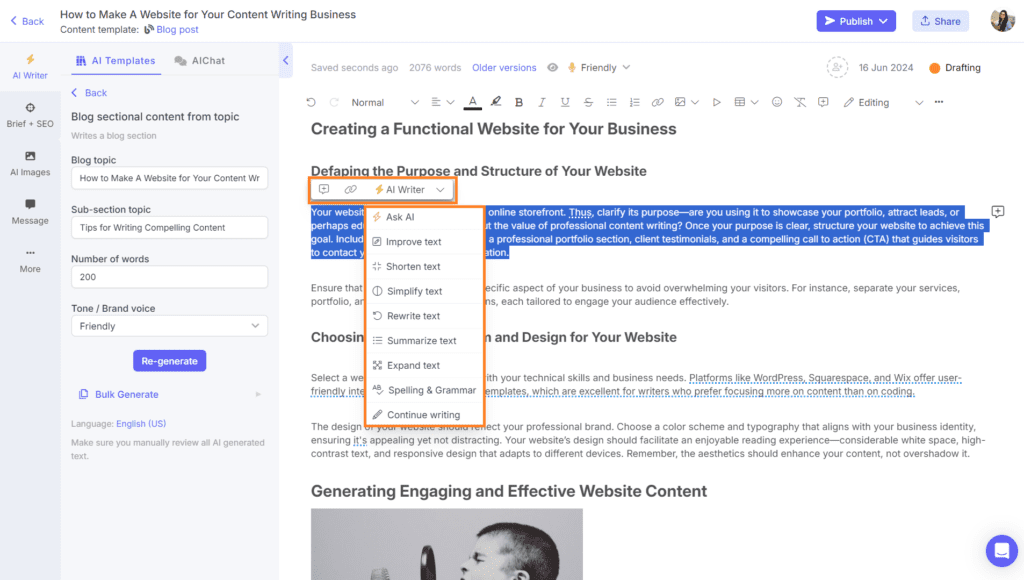Screen dimensions: 1024x580
Task: Select Ask AI from the menu
Action: (424, 217)
